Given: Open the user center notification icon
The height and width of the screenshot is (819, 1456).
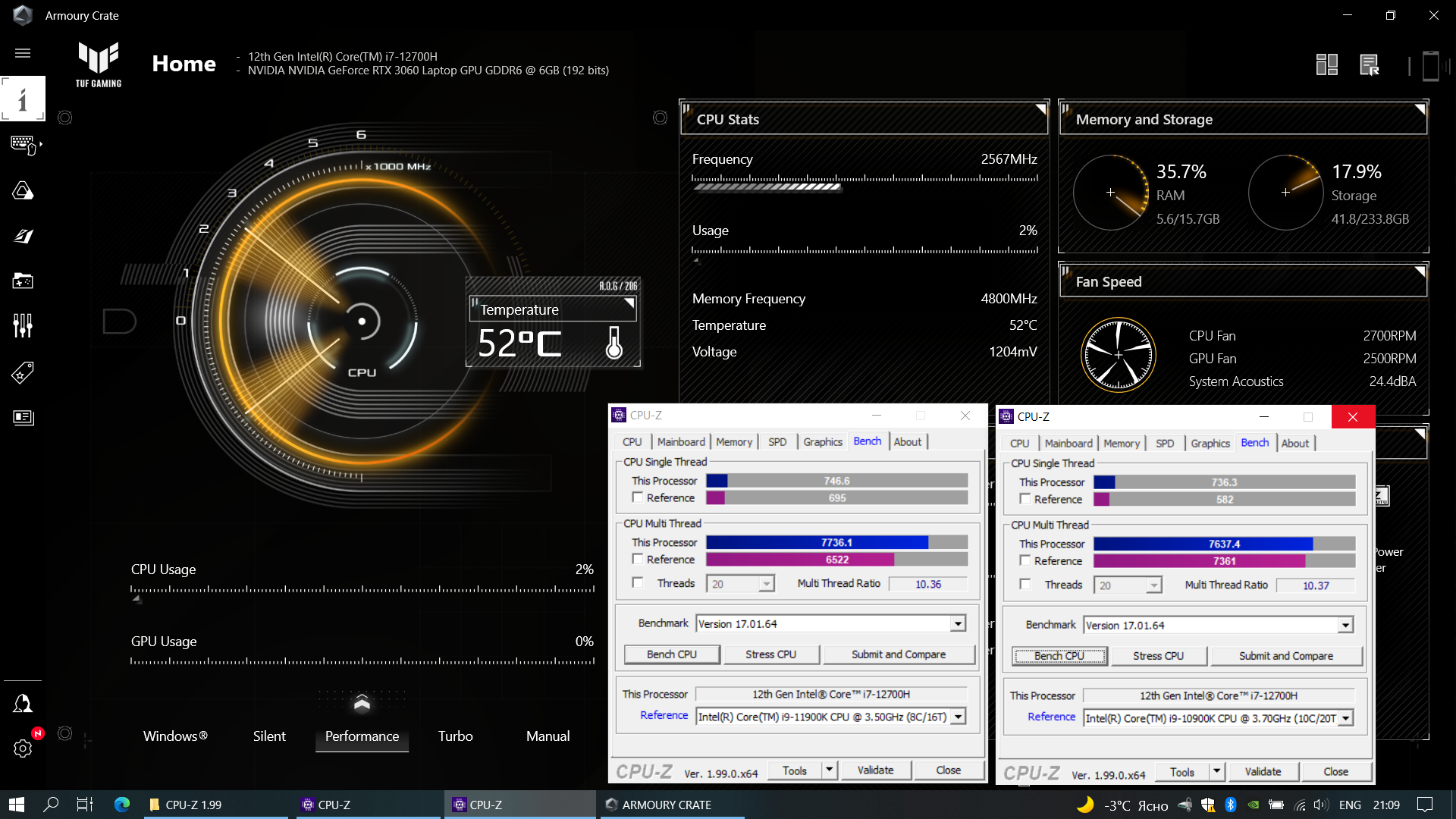Looking at the screenshot, I should (x=23, y=704).
